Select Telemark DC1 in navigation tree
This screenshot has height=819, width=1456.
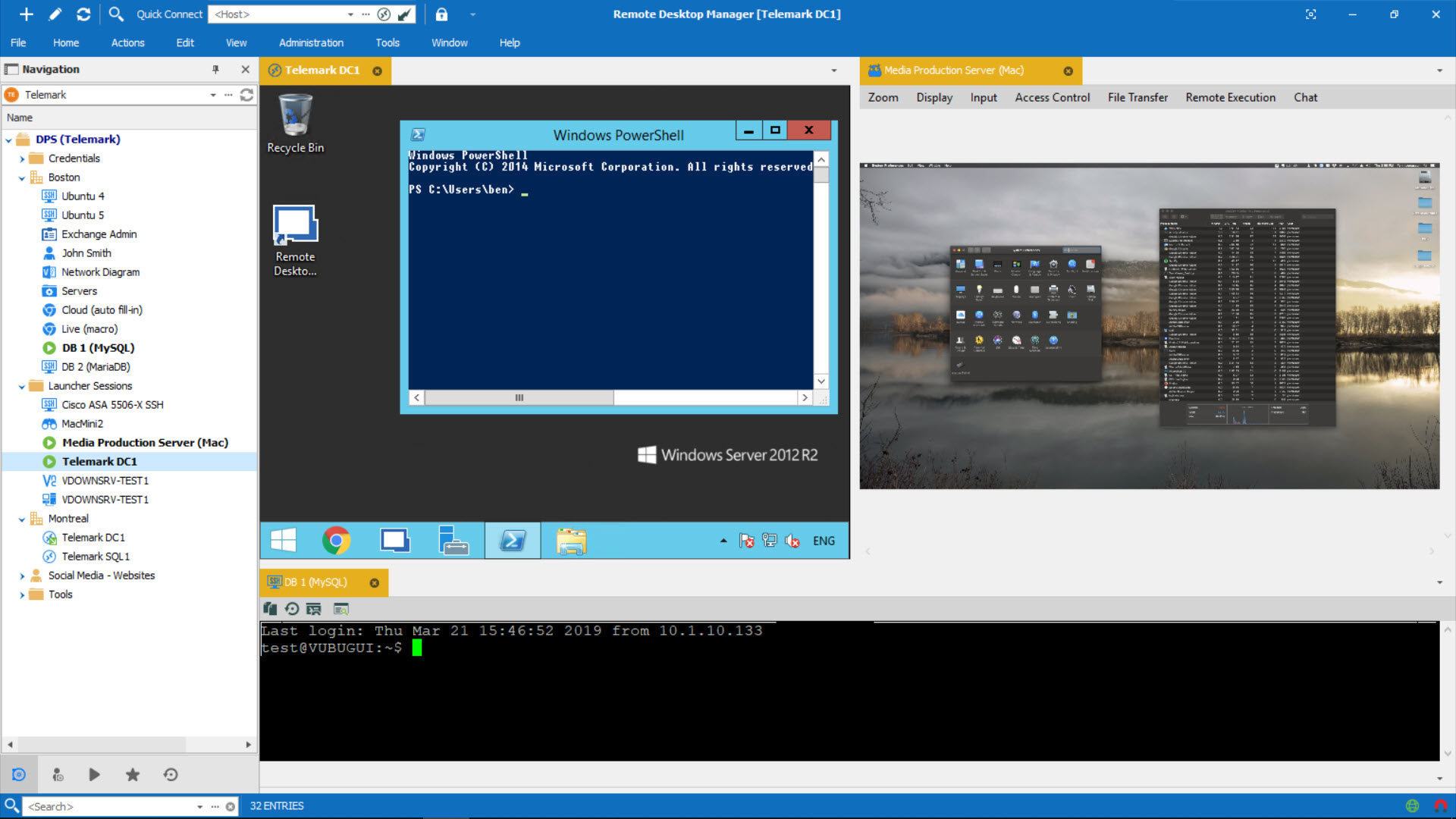(99, 461)
